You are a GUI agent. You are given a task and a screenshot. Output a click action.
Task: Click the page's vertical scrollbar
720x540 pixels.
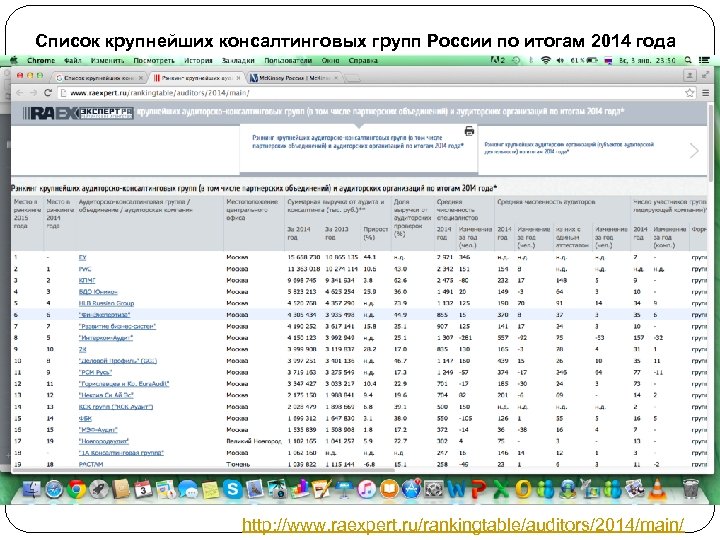[711, 143]
